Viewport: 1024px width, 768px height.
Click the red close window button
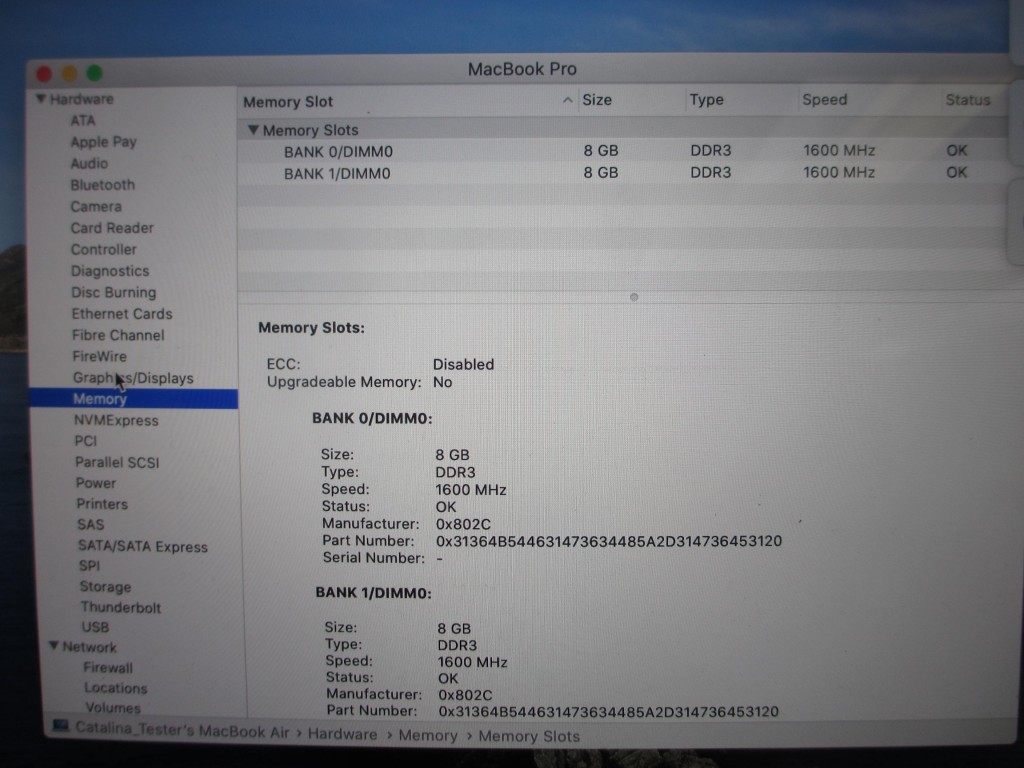(44, 74)
